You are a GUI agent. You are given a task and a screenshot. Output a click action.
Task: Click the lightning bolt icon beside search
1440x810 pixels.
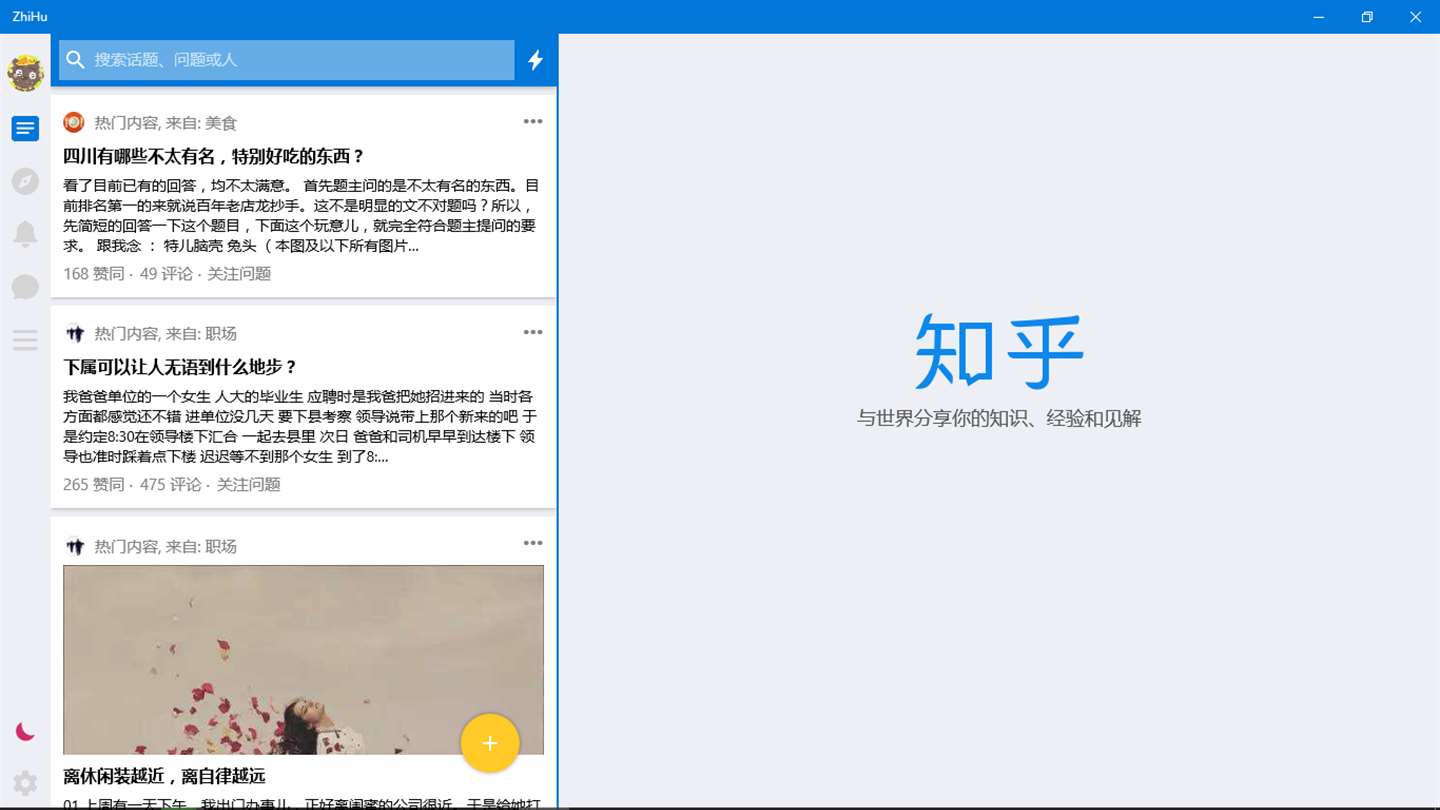(x=536, y=60)
